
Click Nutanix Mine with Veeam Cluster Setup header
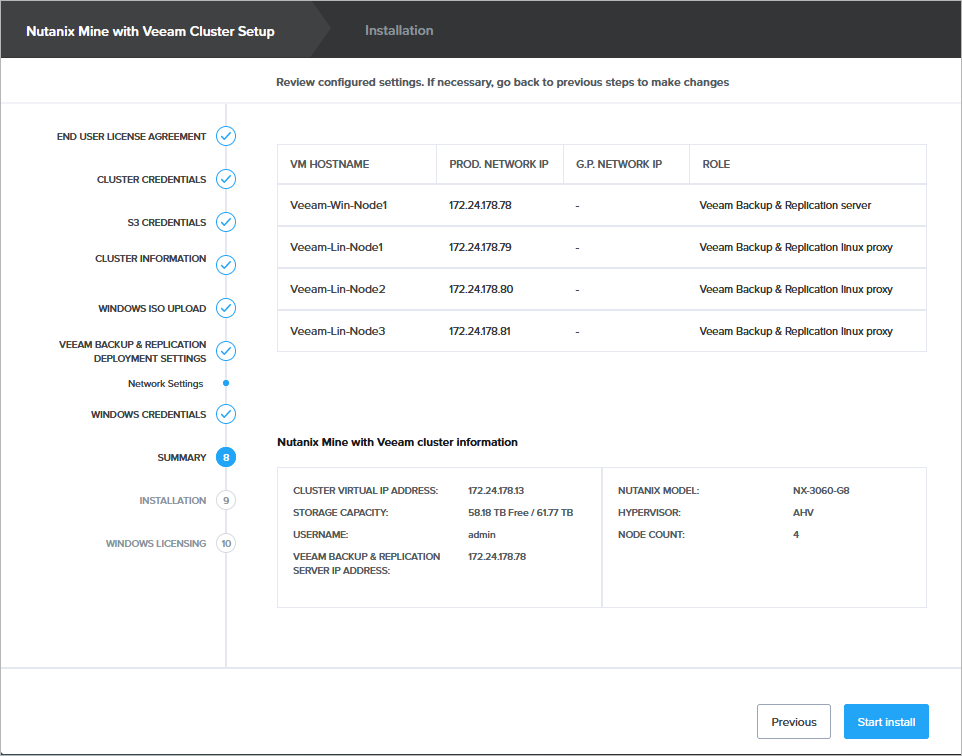pos(150,31)
